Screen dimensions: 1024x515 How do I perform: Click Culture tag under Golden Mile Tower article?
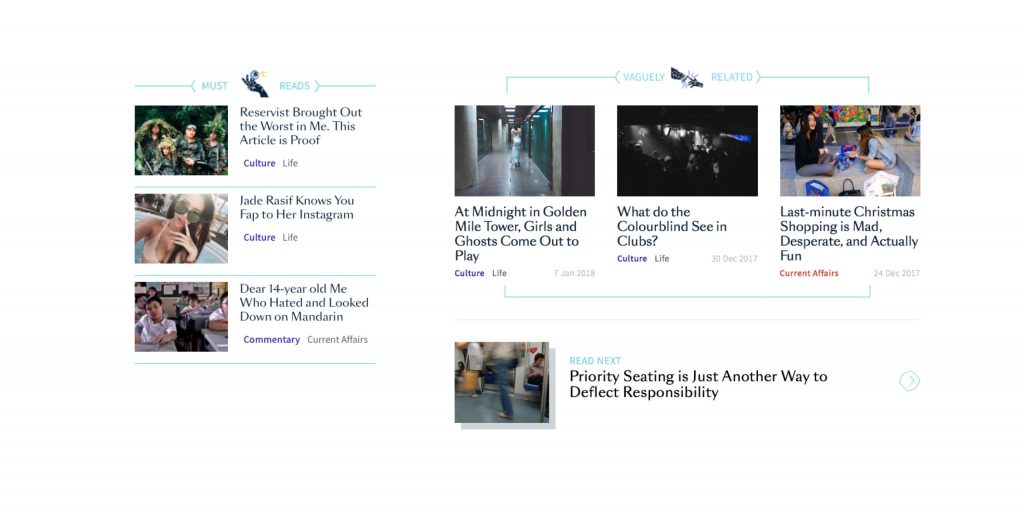pos(470,273)
